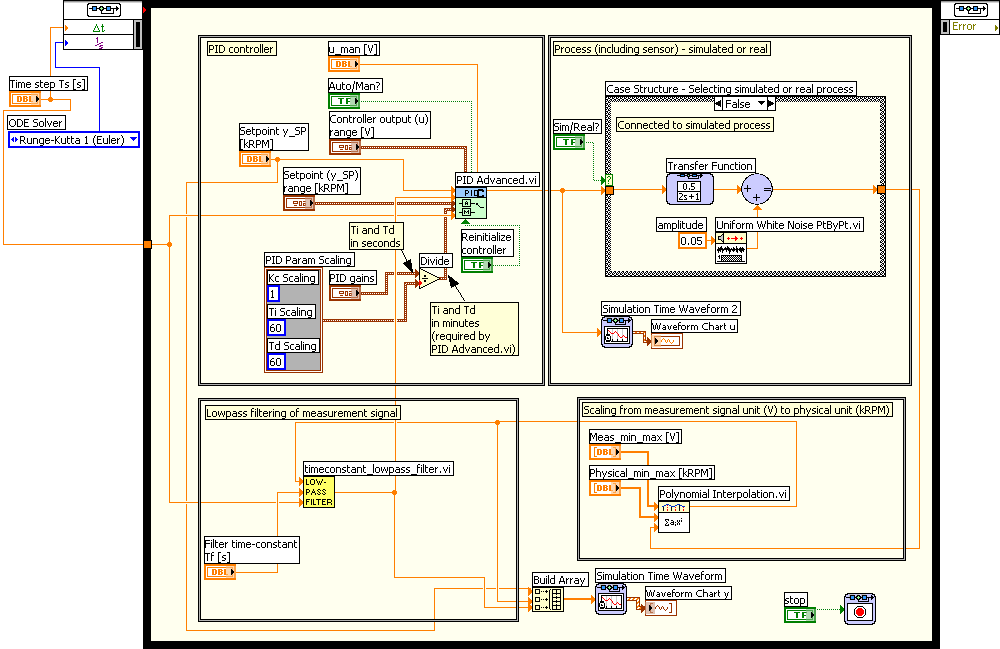The image size is (1000, 649).
Task: Click the PID Advanced.vi block icon
Action: pyautogui.click(x=471, y=203)
